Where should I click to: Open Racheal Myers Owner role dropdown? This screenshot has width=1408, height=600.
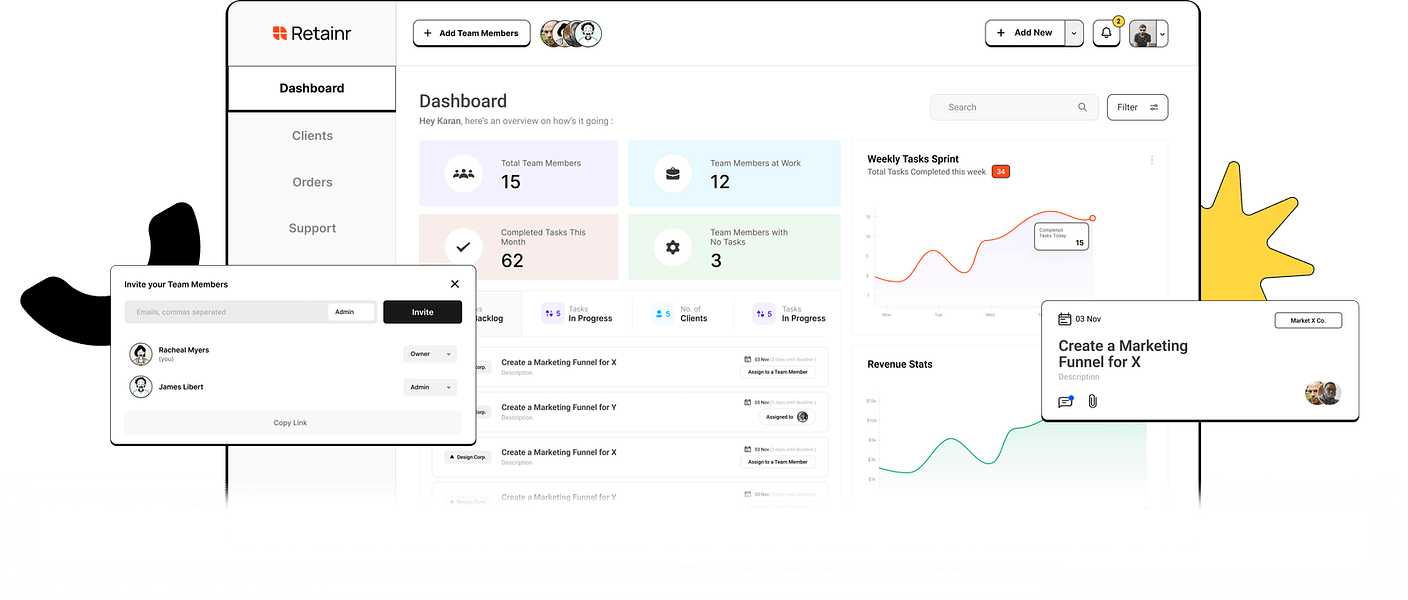(x=430, y=354)
